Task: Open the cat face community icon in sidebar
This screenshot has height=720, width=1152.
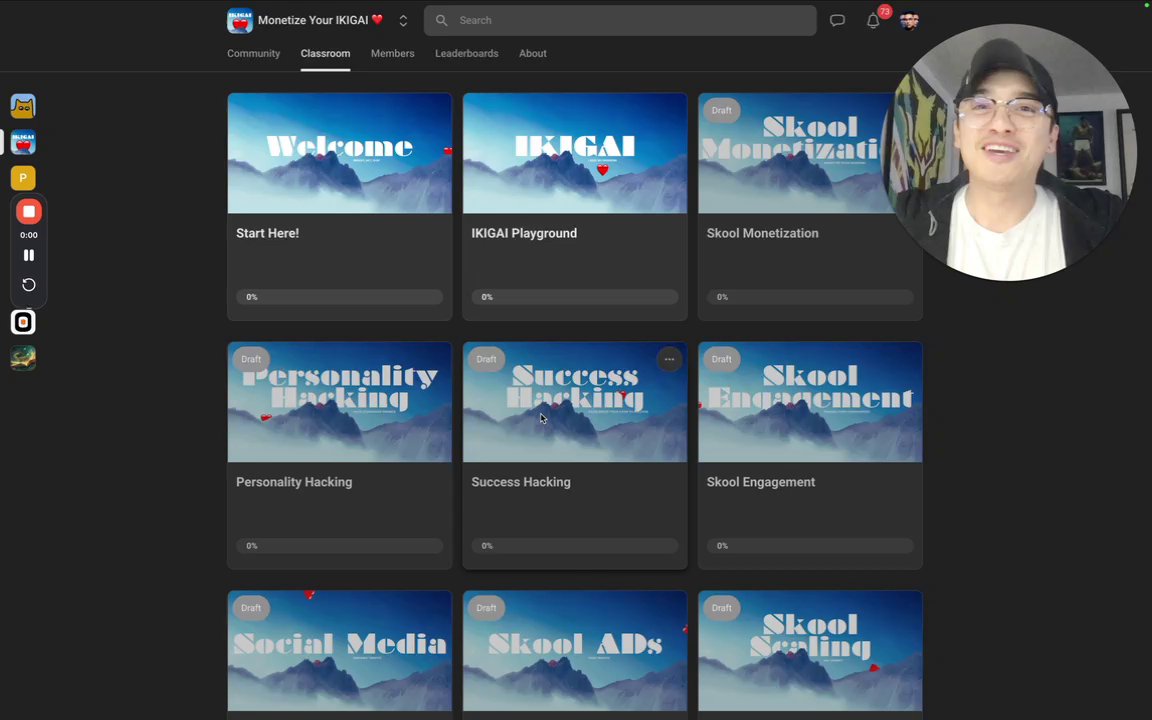Action: click(x=23, y=107)
